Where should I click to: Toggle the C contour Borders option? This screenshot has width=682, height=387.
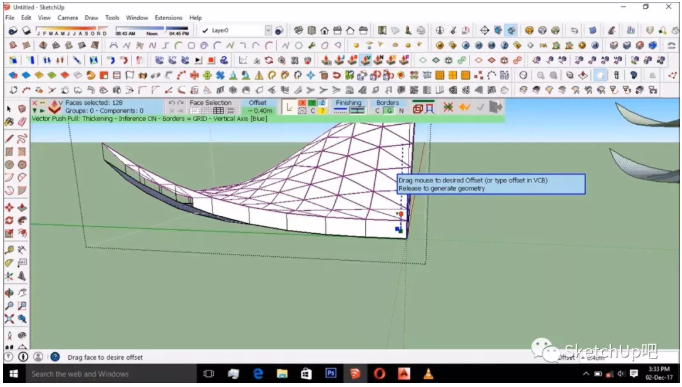pyautogui.click(x=378, y=111)
